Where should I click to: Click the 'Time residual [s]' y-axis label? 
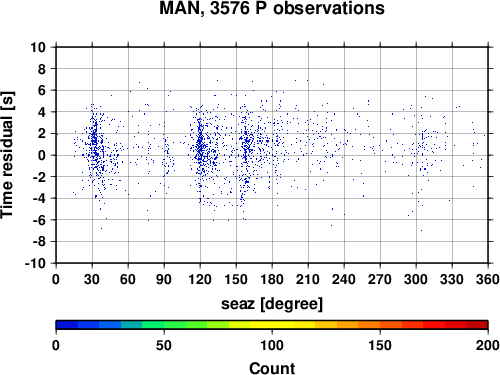click(x=7, y=155)
